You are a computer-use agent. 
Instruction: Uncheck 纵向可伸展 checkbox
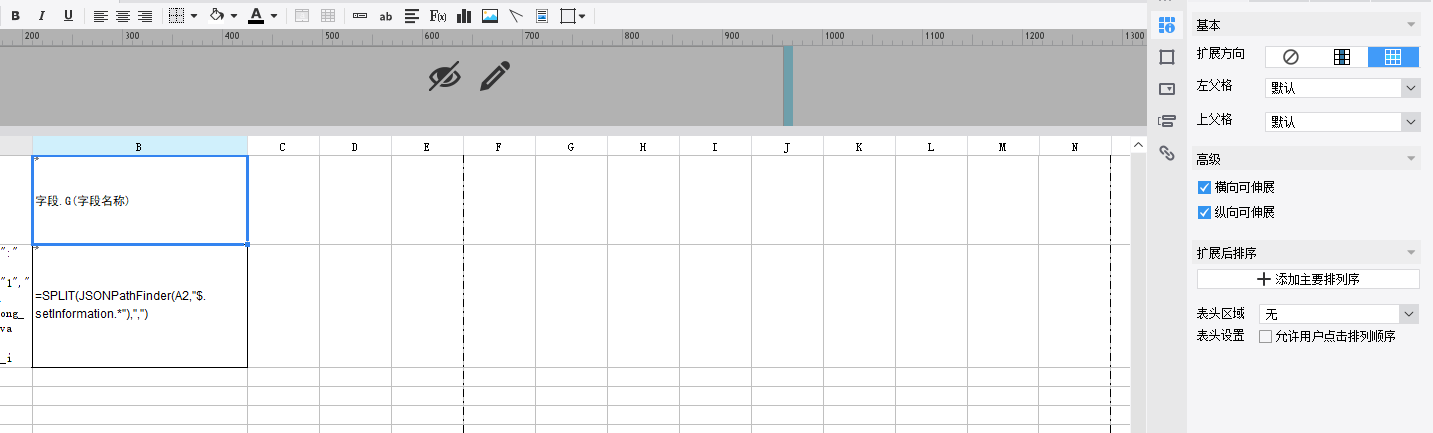1204,212
